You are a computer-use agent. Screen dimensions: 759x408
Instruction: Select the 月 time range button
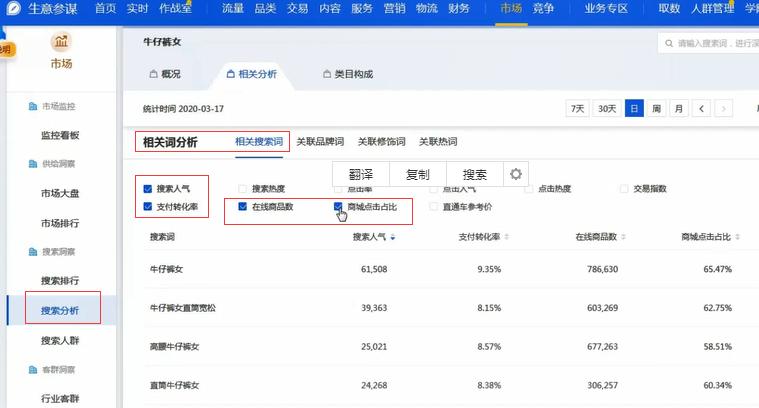(x=679, y=108)
